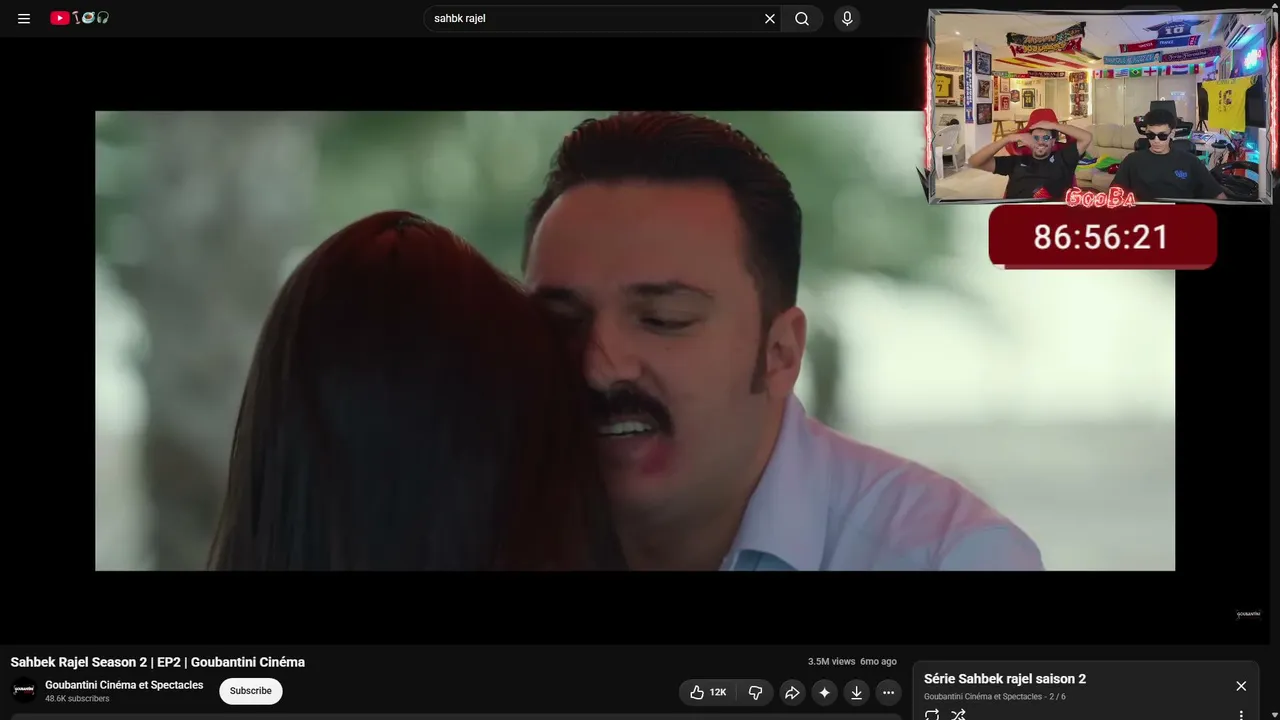Go to YouTube home via logo
This screenshot has height=720, width=1280.
point(80,18)
